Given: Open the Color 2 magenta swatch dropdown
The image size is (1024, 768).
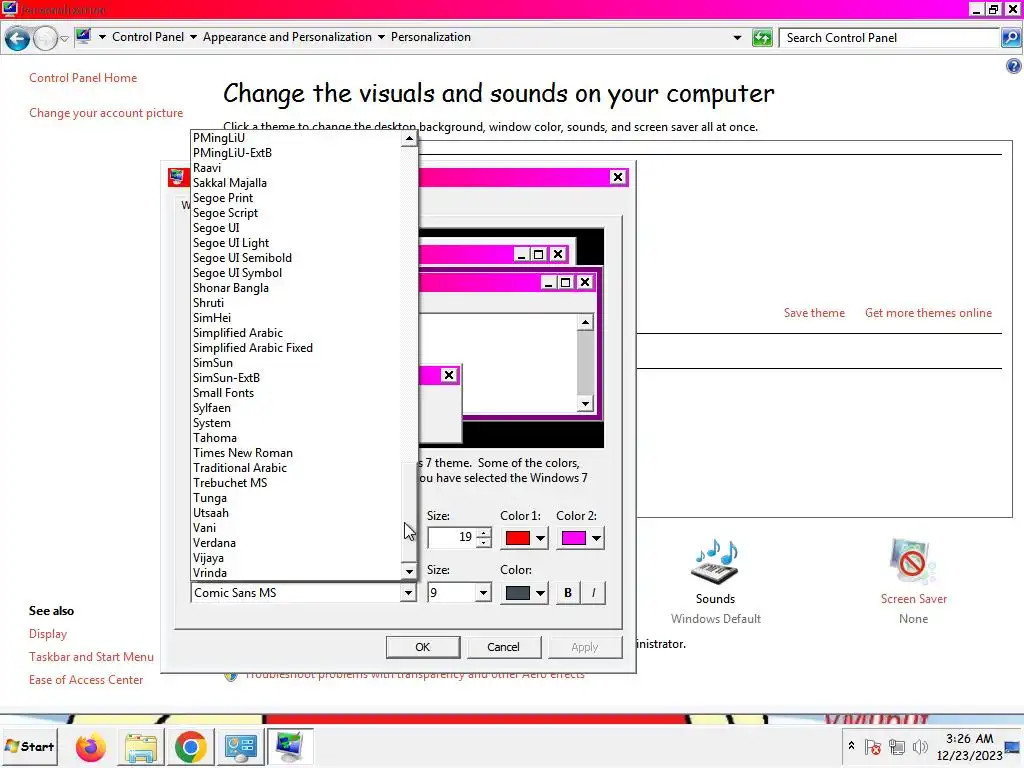Looking at the screenshot, I should click(581, 538).
